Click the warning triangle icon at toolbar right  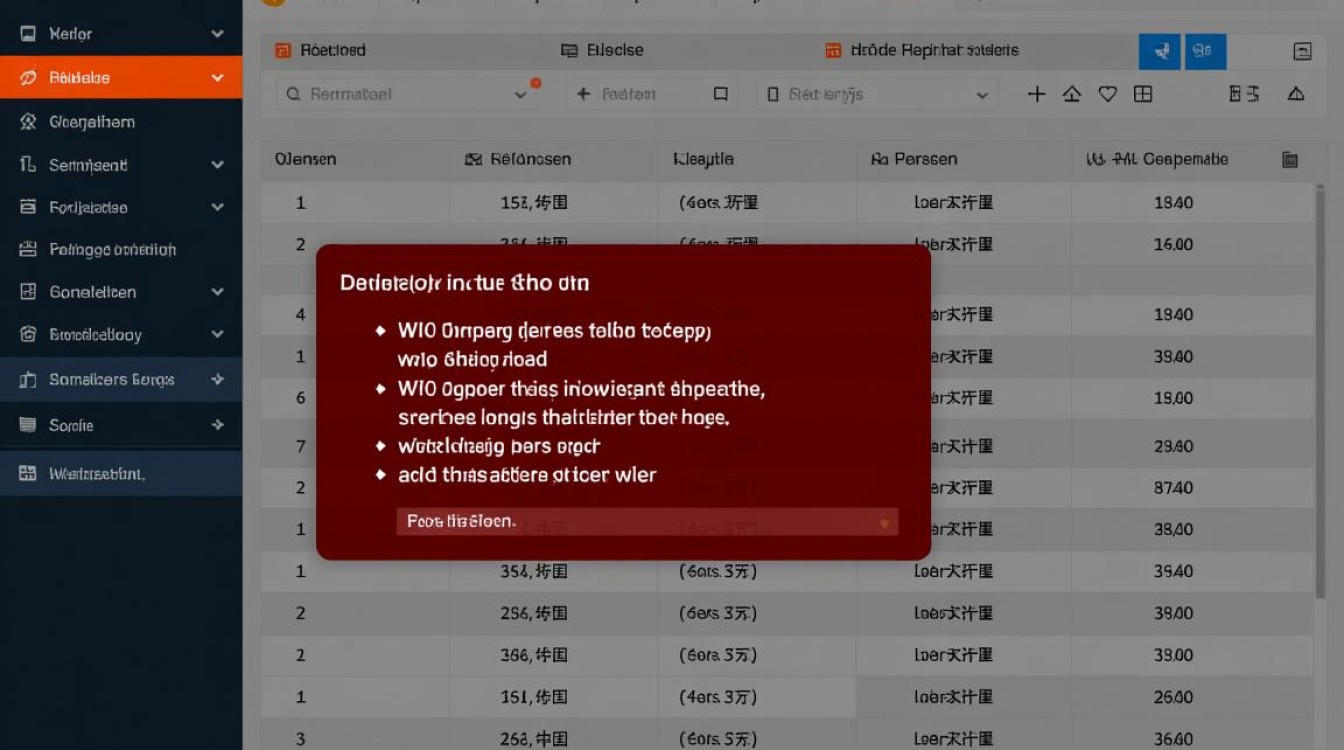(x=1296, y=93)
